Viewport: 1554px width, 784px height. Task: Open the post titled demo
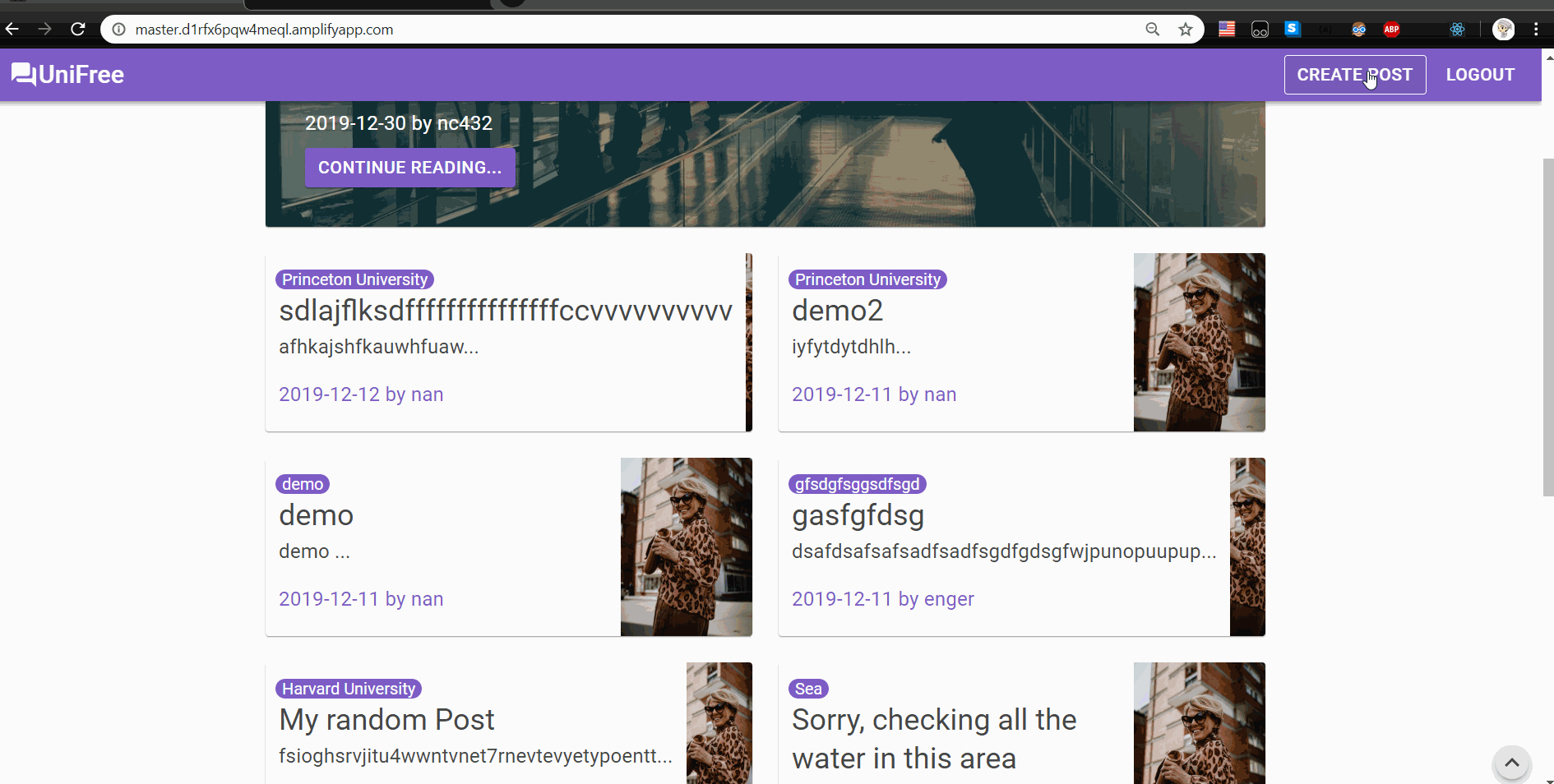[316, 515]
